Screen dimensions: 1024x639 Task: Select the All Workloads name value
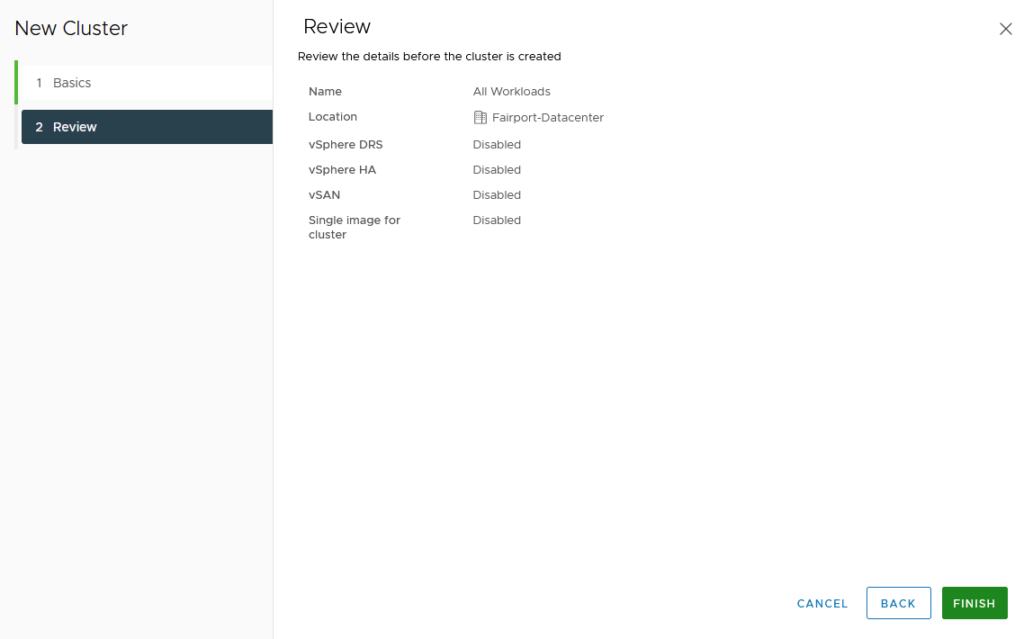coord(511,92)
